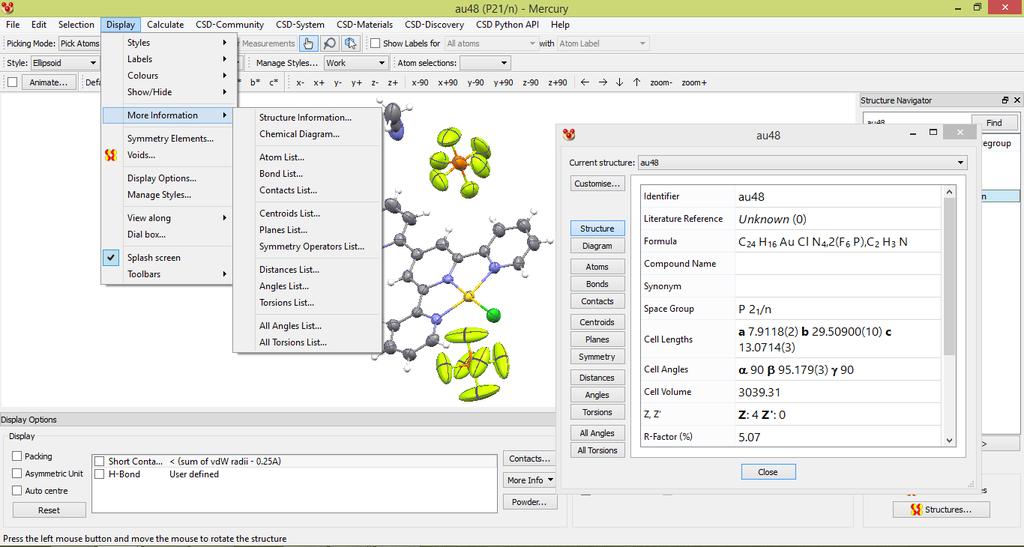
Task: Enable the Packing checkbox
Action: pyautogui.click(x=18, y=456)
